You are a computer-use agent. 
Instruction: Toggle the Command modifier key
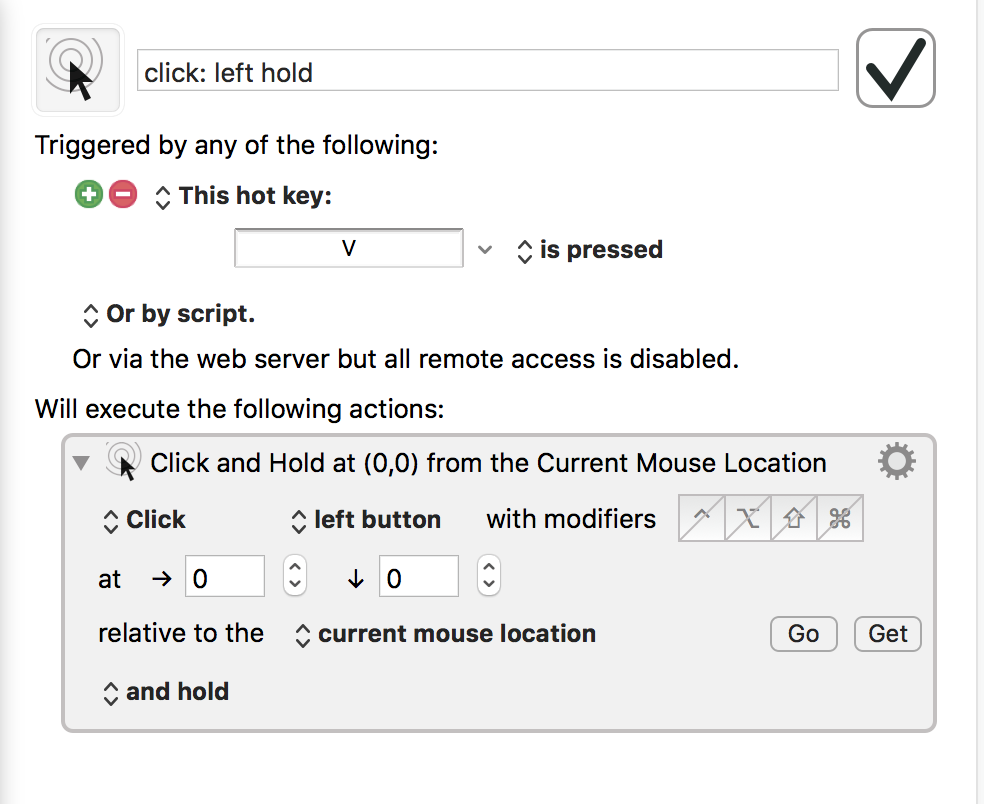coord(840,520)
